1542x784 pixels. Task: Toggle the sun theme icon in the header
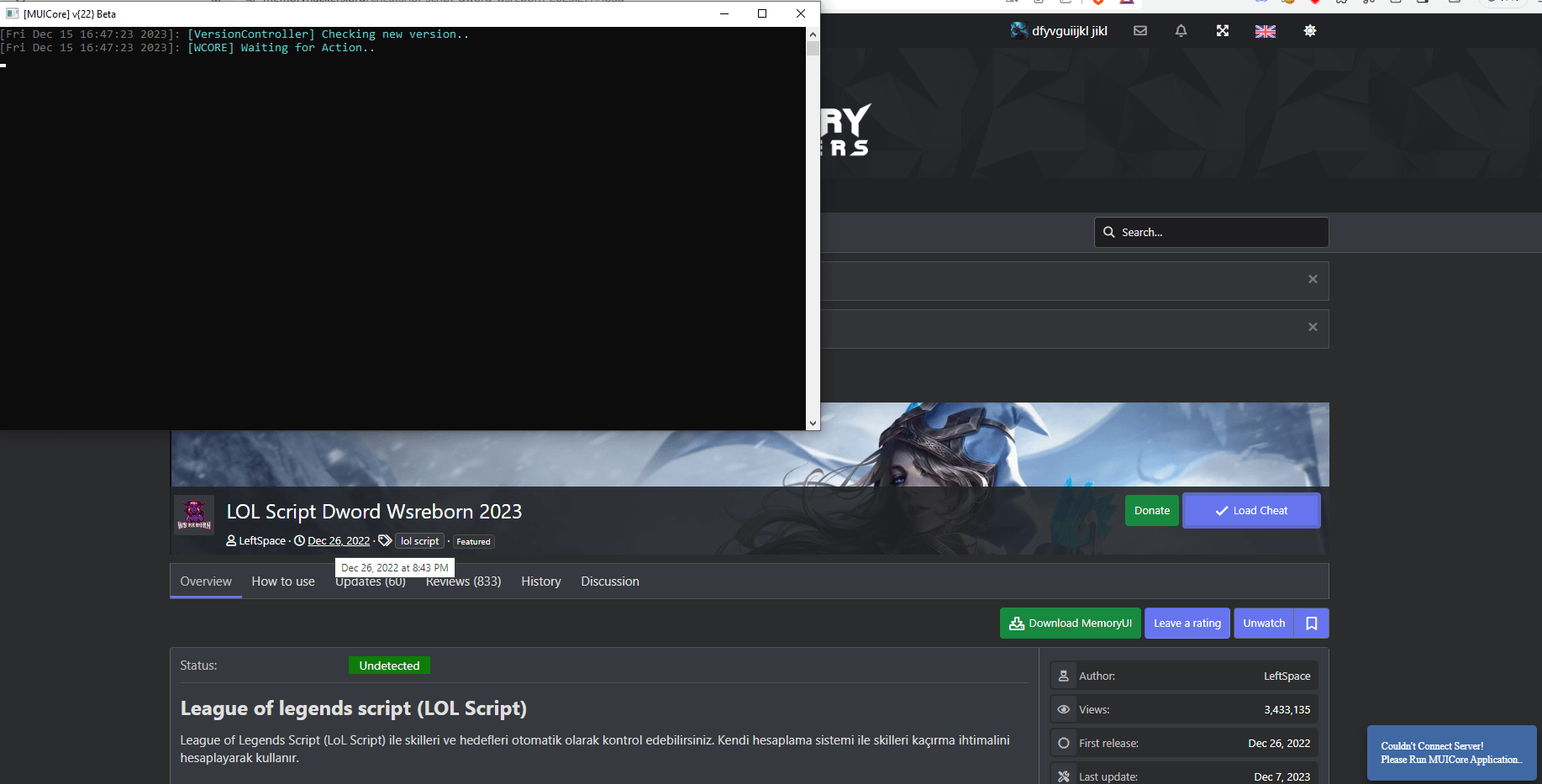click(x=1310, y=31)
